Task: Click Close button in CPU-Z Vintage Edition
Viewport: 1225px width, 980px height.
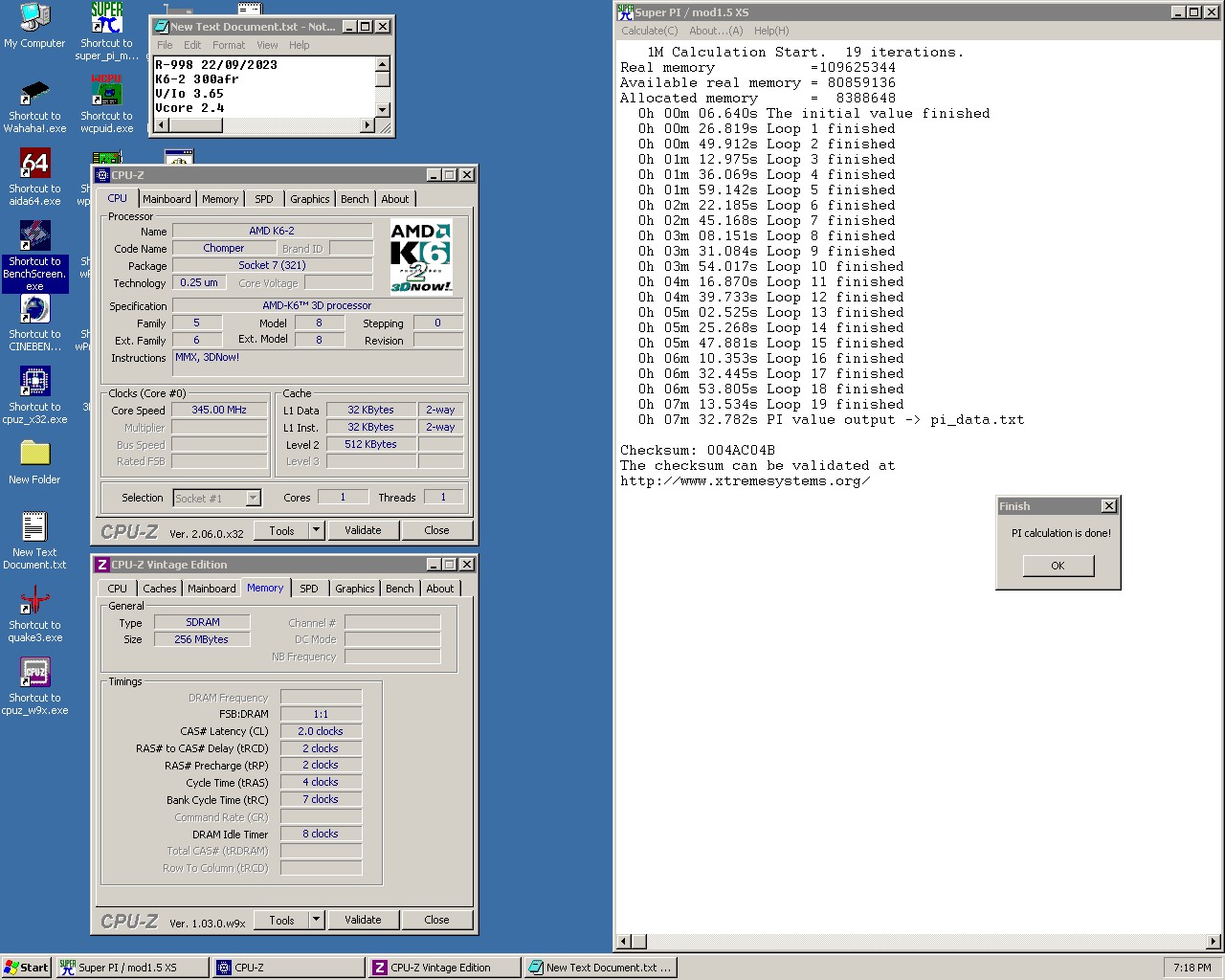Action: point(436,920)
